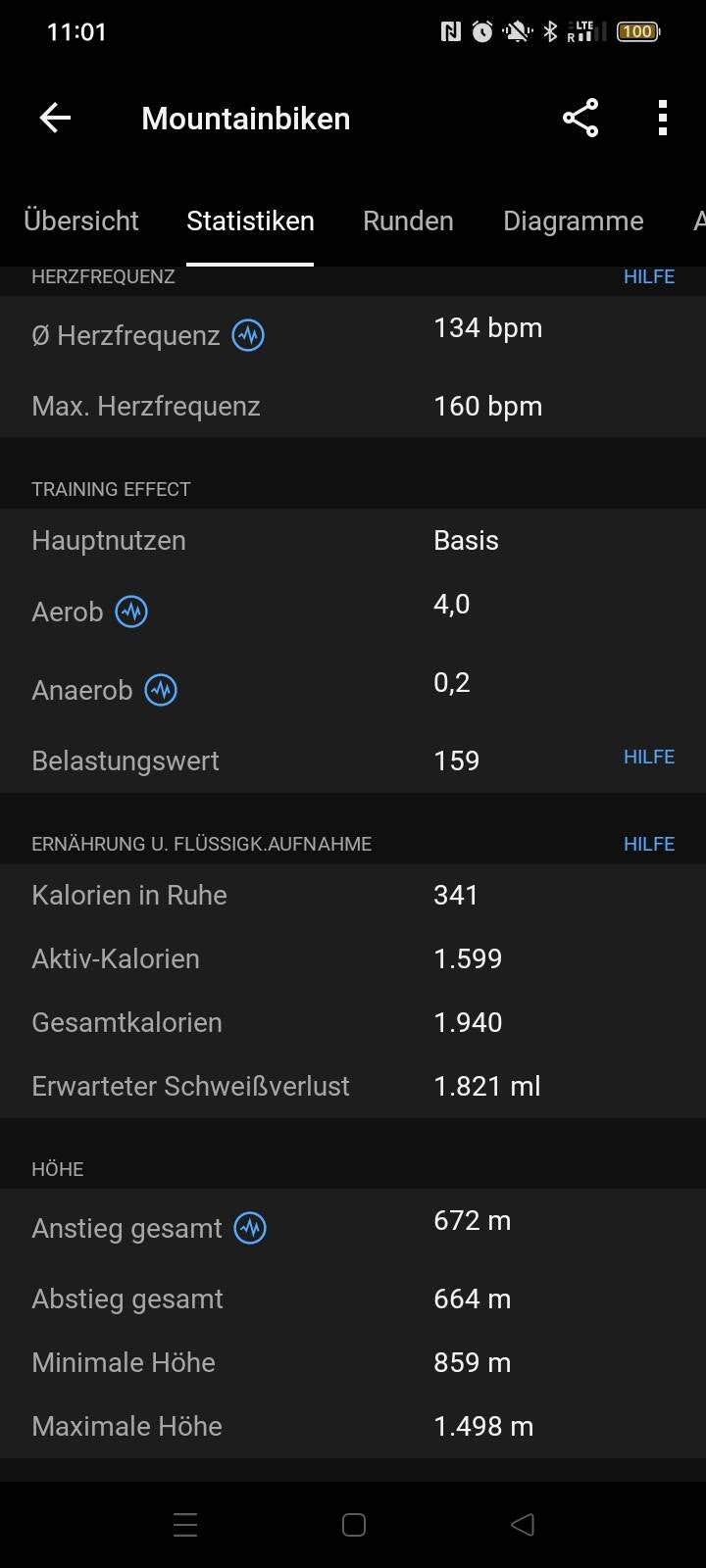
Task: Tap the Maximale Höhe row
Action: pos(353,1426)
